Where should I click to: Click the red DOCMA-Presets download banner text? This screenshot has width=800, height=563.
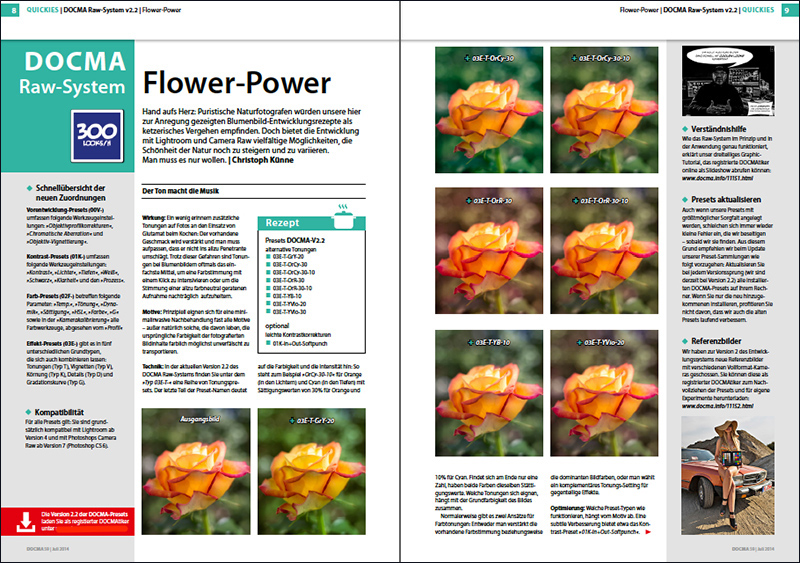pyautogui.click(x=85, y=521)
